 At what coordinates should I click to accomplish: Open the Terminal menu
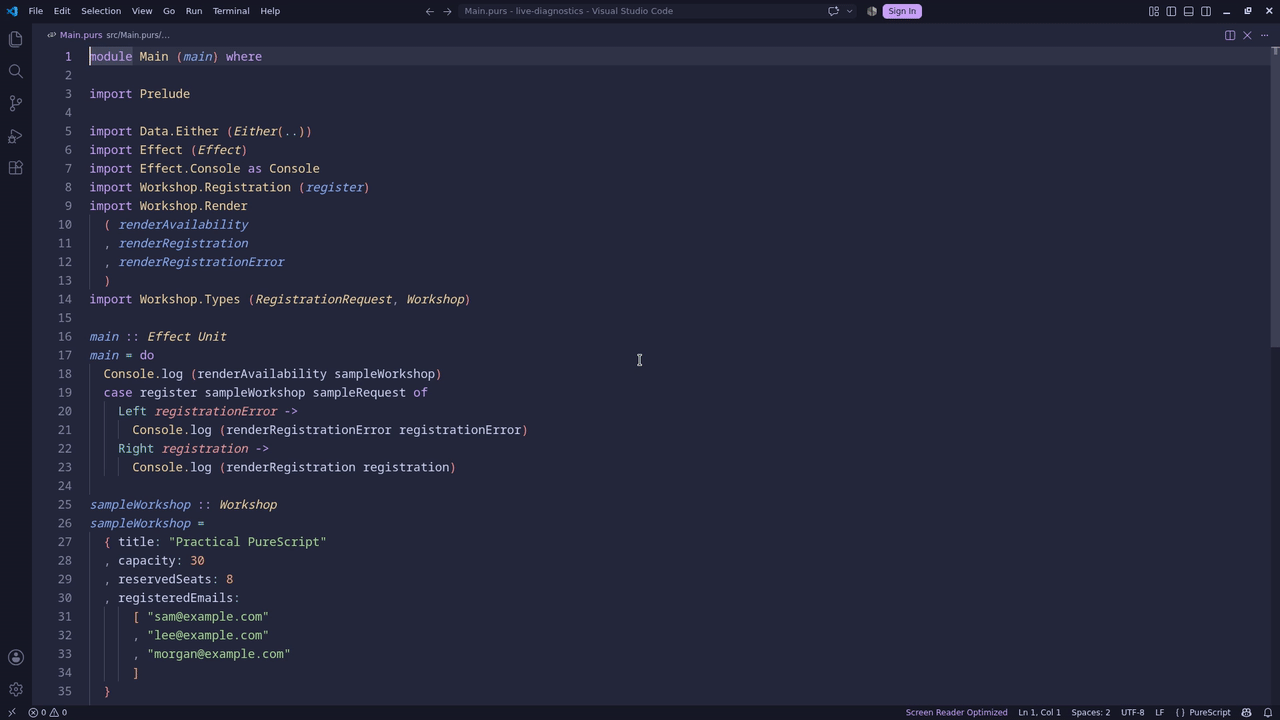231,11
